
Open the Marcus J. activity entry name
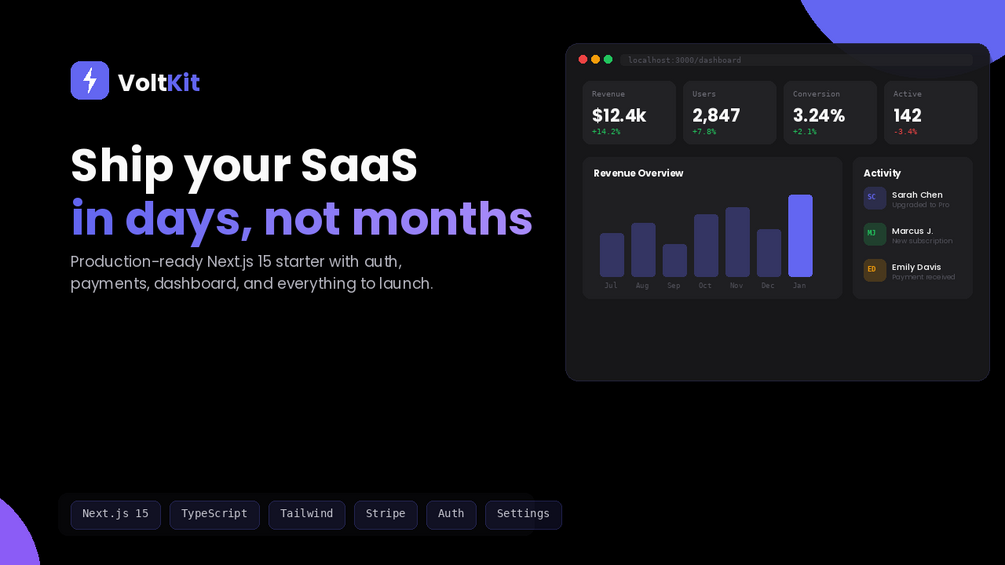point(912,231)
